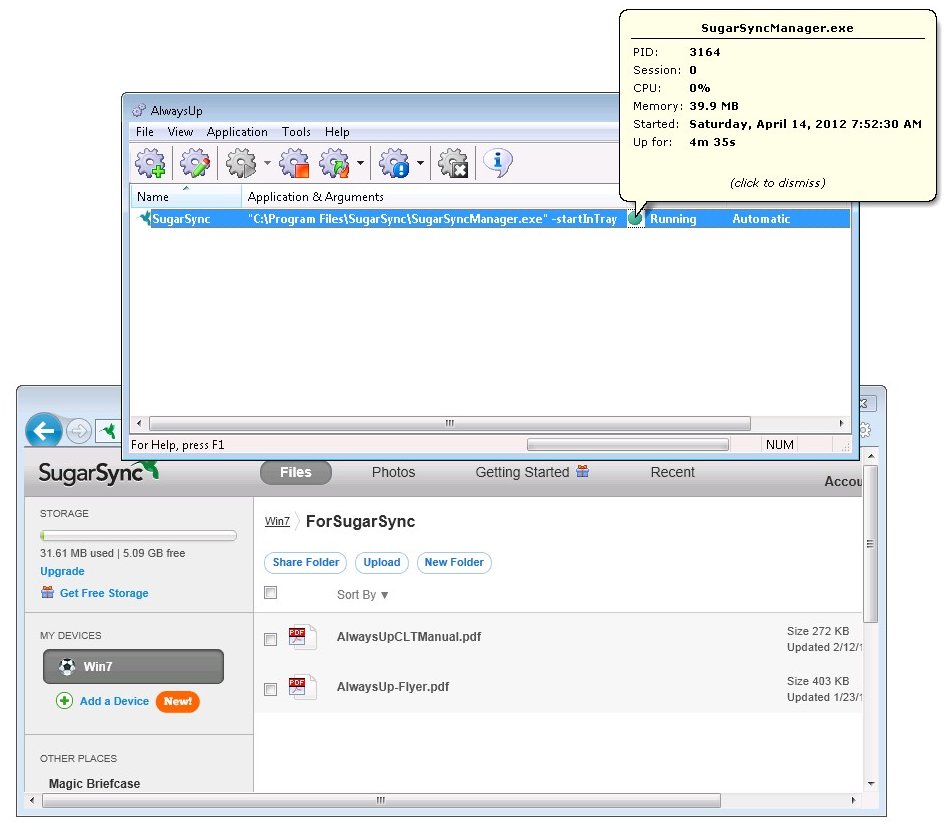Screen dimensions: 952x831
Task: Click the Stop Application gear with red square
Action: [294, 163]
